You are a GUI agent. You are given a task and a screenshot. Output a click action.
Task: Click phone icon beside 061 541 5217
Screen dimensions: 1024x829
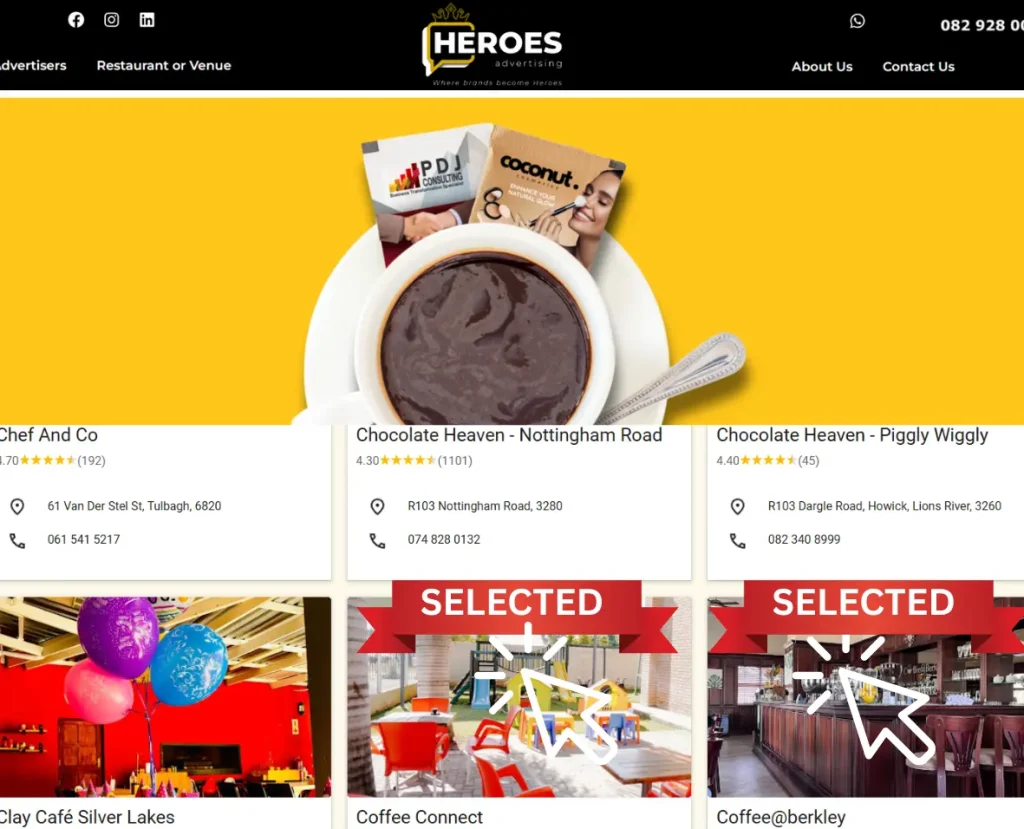[x=18, y=540]
